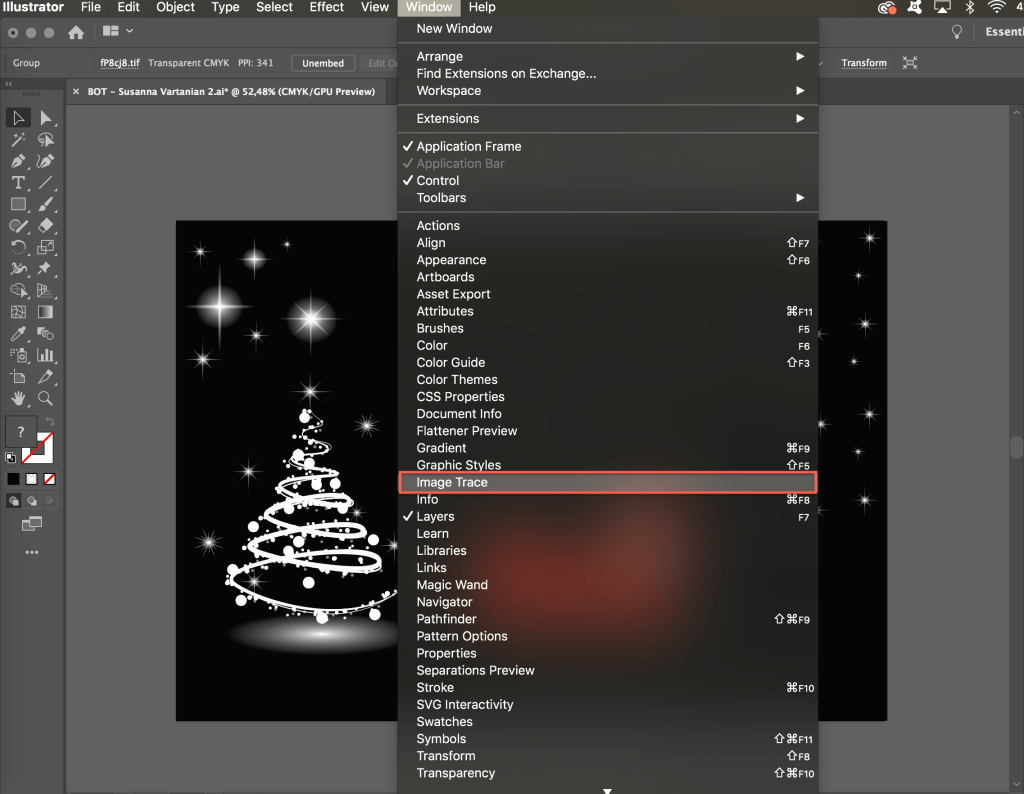
Task: Pick the Eyedropper tool
Action: click(x=18, y=333)
